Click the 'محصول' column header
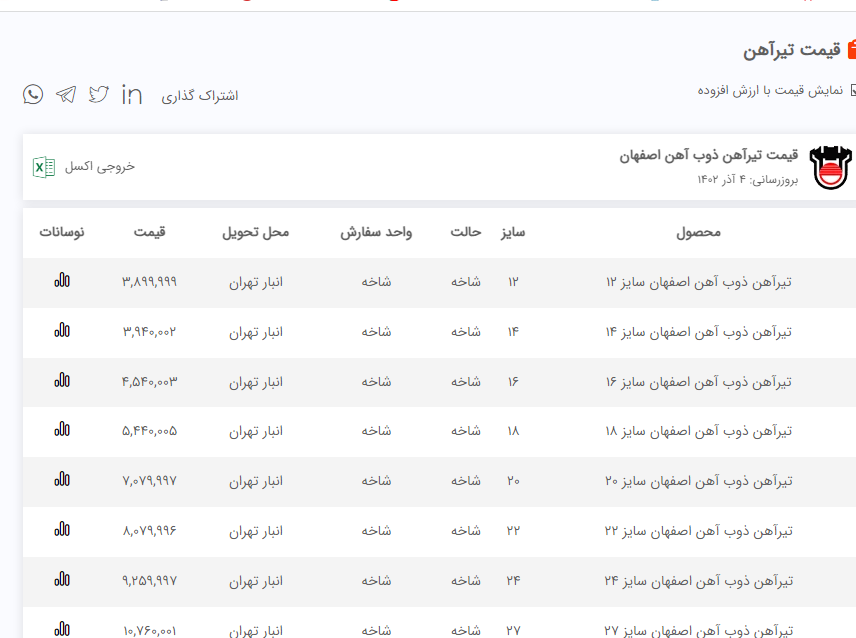 (x=698, y=232)
